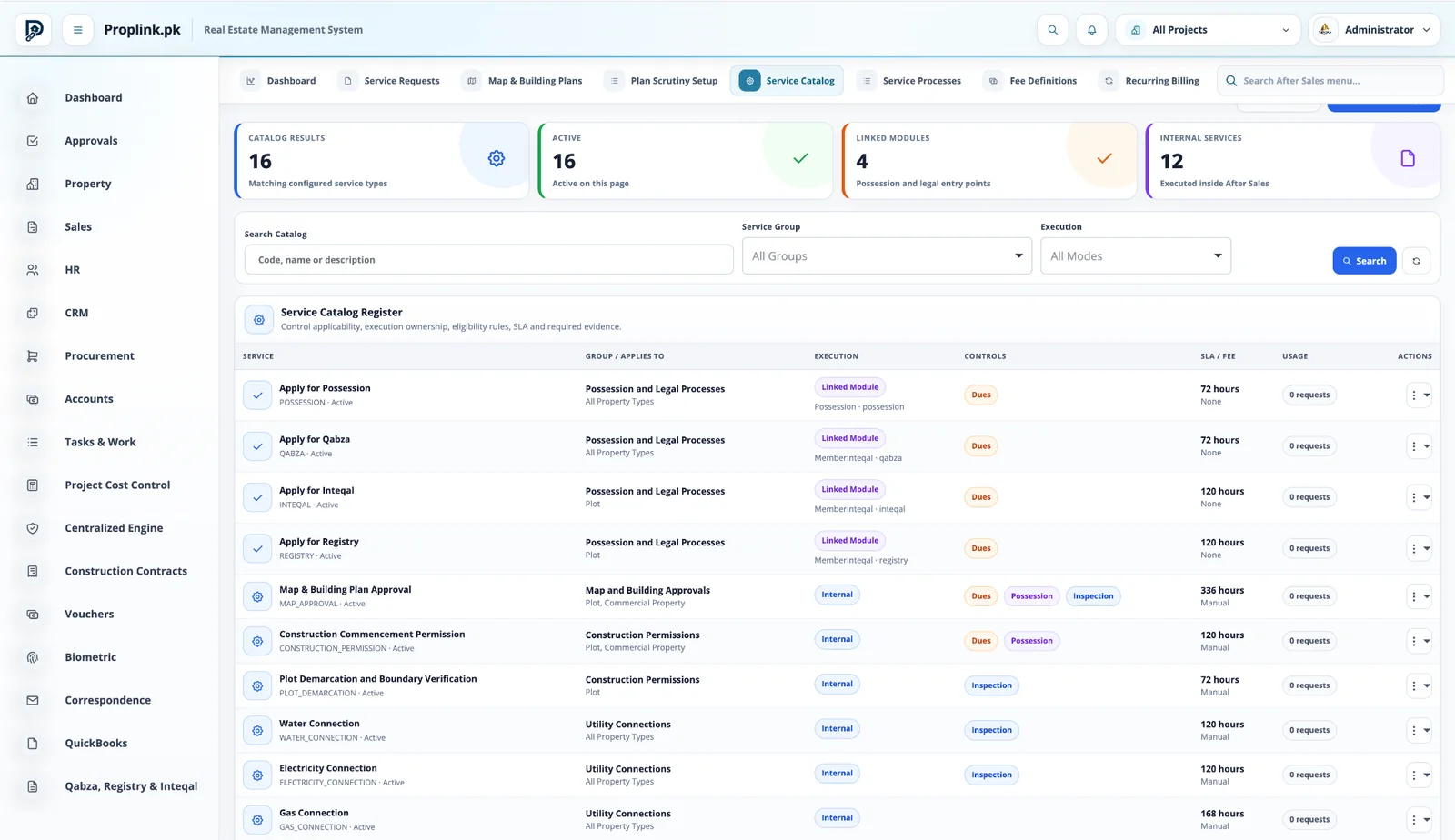
Task: Click the Linked Module badge for Apply for Registry
Action: coord(849,541)
